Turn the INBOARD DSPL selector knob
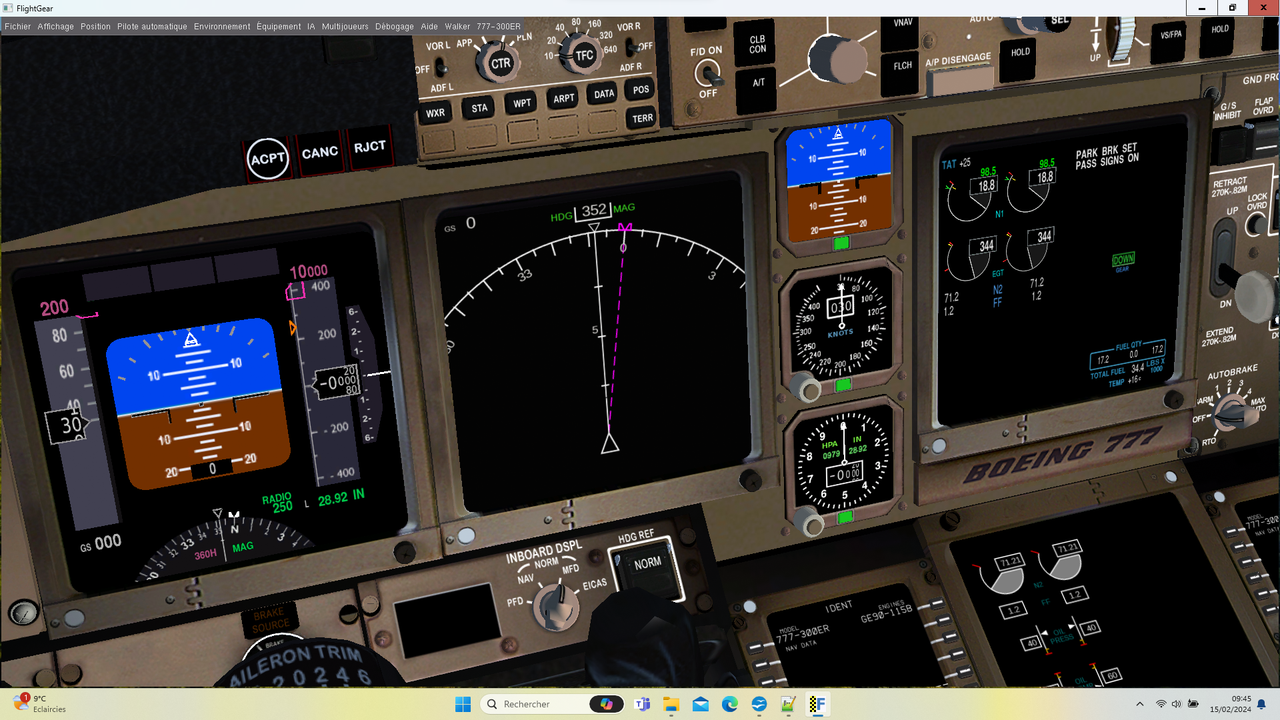The height and width of the screenshot is (720, 1280). click(556, 606)
